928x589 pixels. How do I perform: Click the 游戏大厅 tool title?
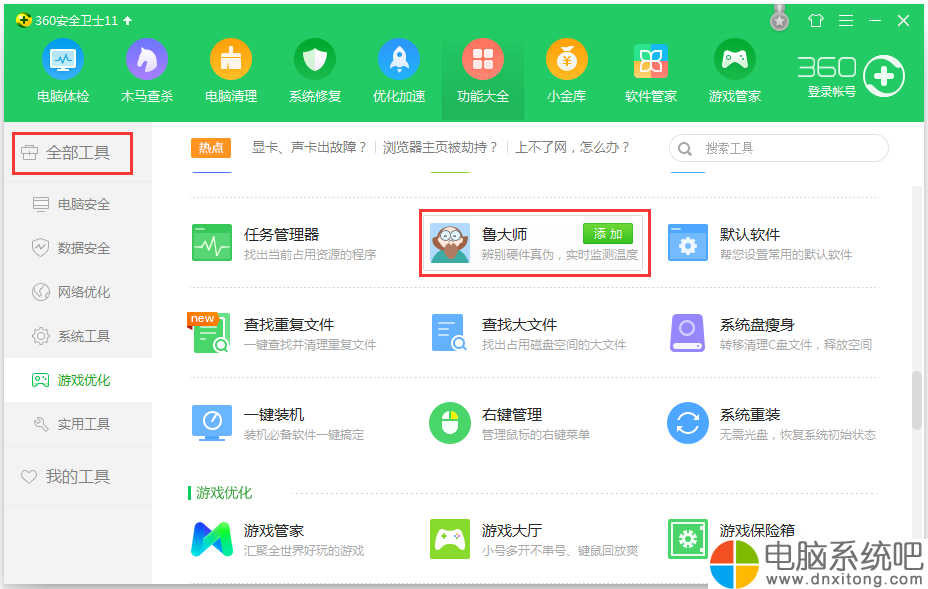pos(512,530)
